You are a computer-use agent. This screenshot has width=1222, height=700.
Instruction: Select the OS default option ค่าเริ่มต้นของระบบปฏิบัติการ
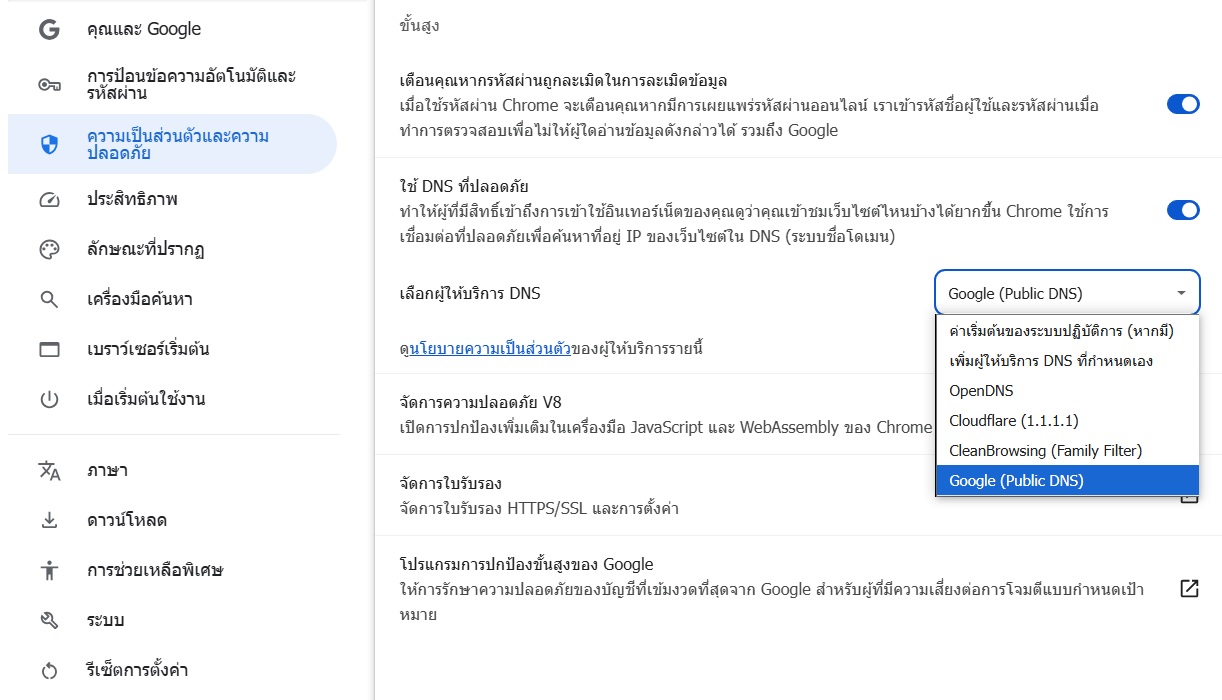click(x=1067, y=331)
